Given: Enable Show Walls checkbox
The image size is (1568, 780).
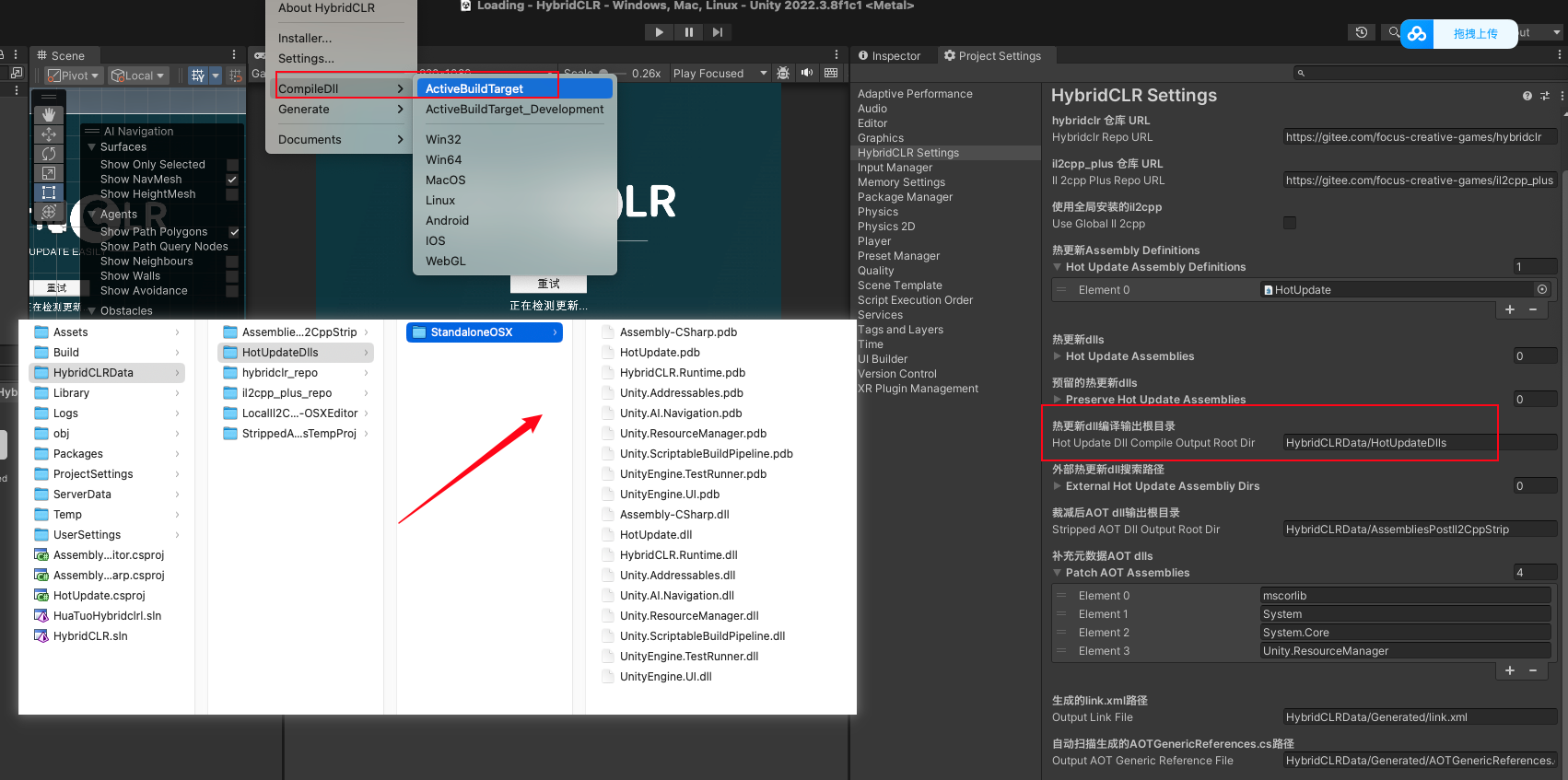Looking at the screenshot, I should point(232,276).
